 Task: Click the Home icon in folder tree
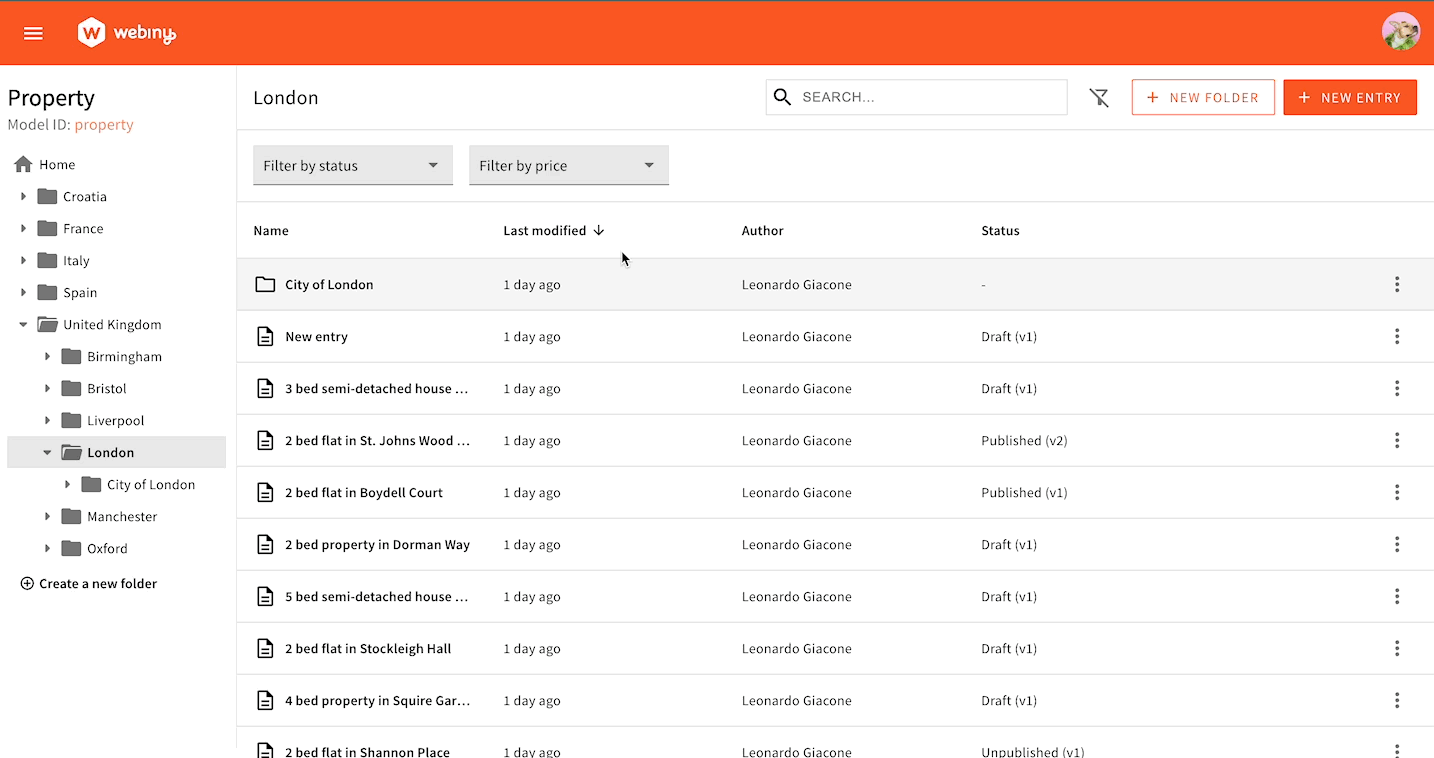tap(24, 165)
